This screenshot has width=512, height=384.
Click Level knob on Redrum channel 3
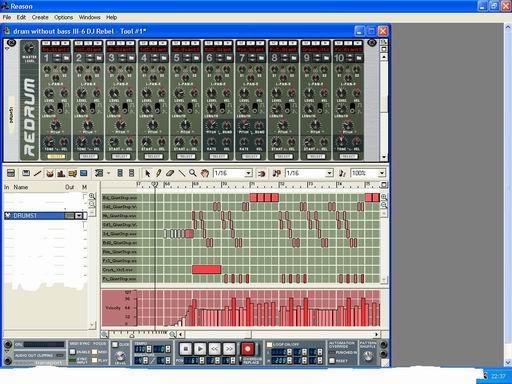click(114, 93)
